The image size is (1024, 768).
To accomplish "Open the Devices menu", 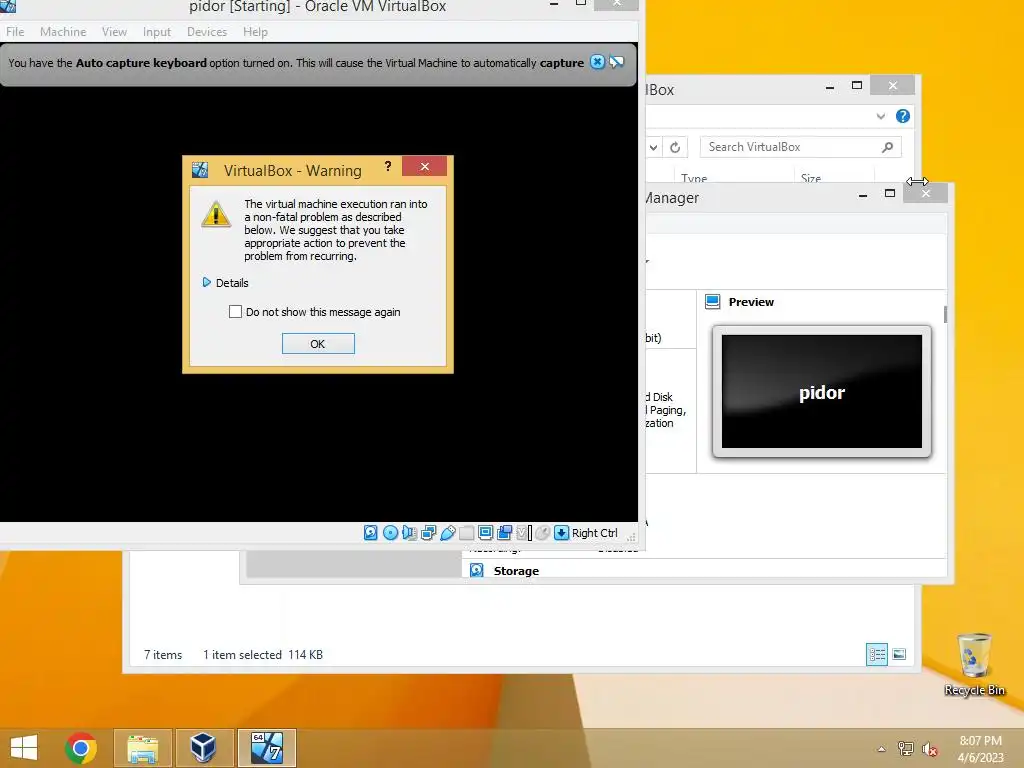I will (x=207, y=31).
